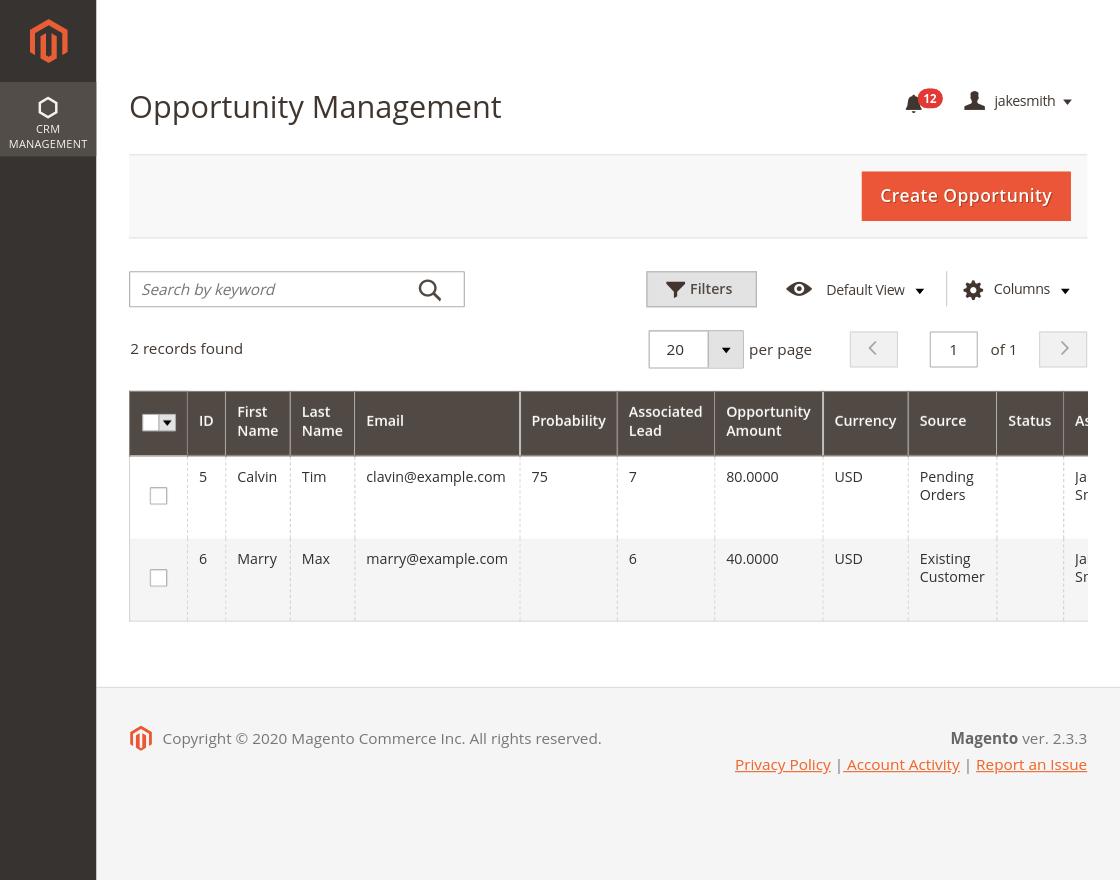The image size is (1120, 880).
Task: Open the per page dropdown showing 20
Action: tap(726, 349)
